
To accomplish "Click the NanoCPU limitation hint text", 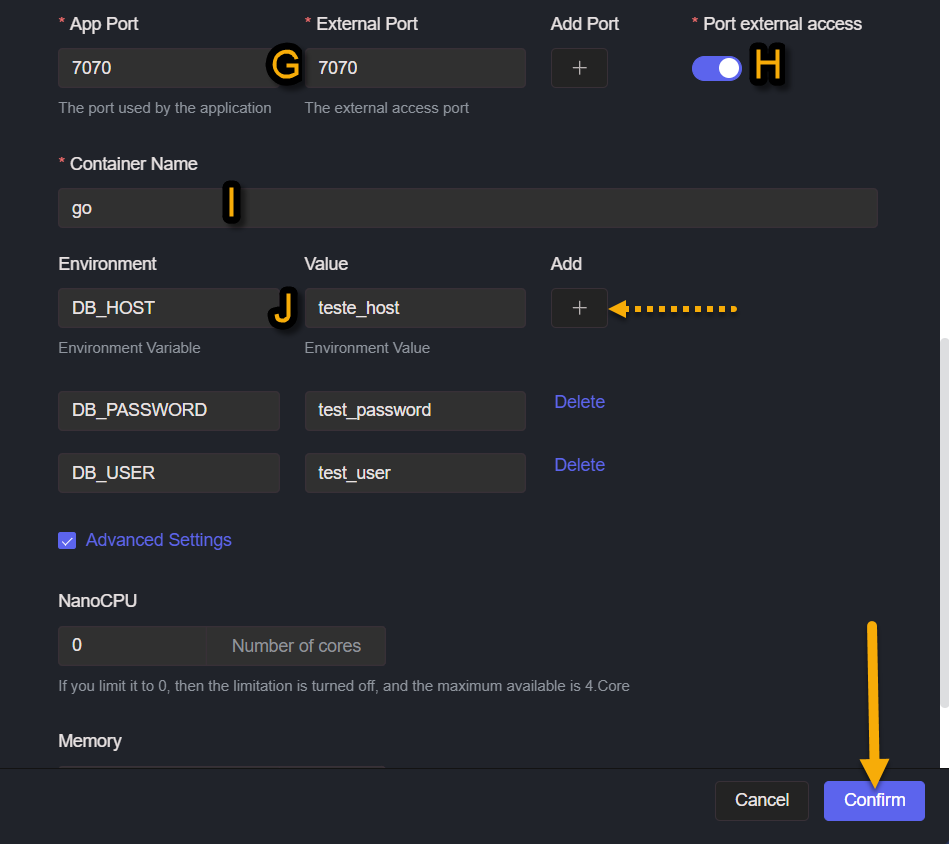I will [344, 685].
